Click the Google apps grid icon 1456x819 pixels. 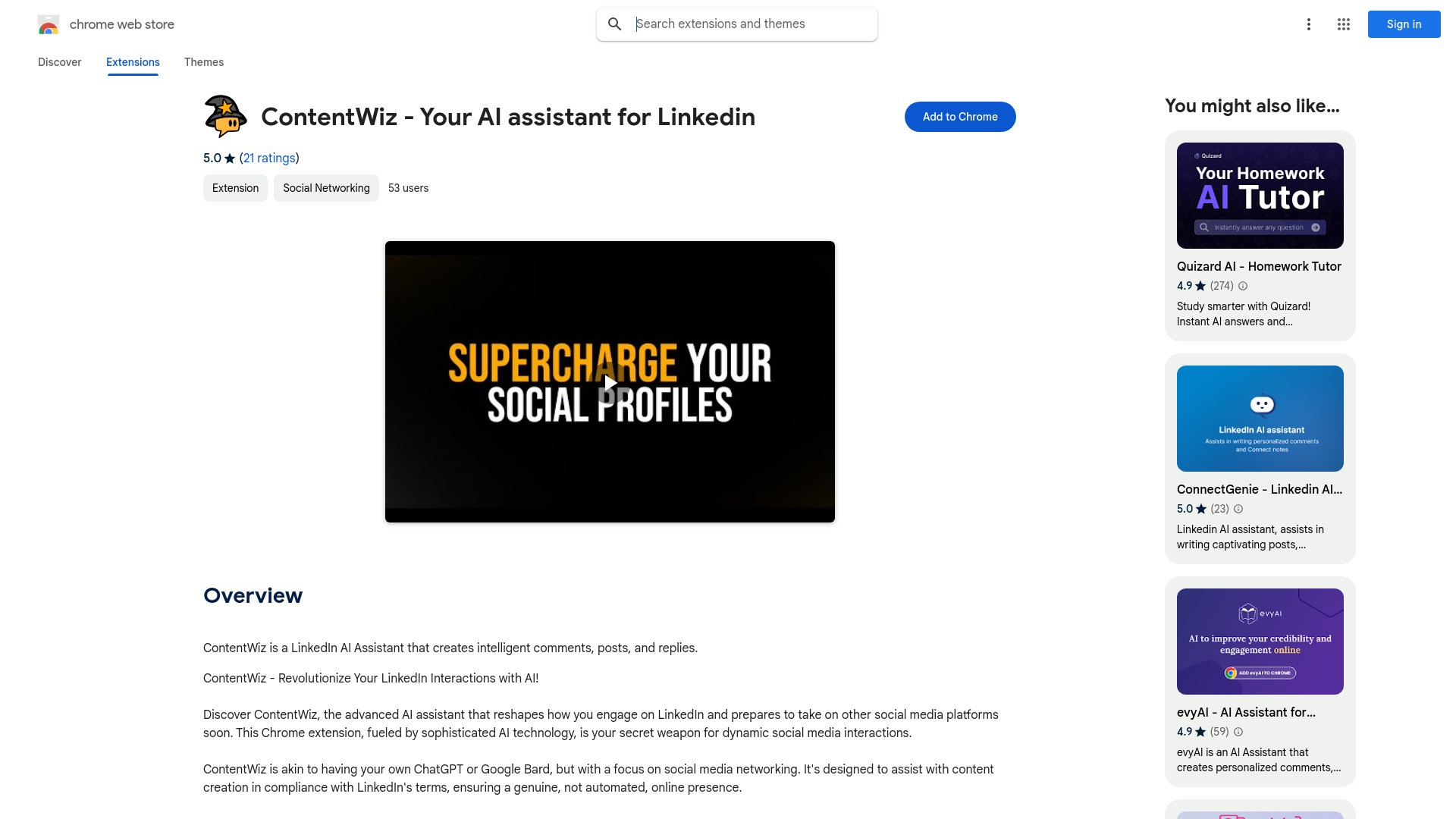1344,24
